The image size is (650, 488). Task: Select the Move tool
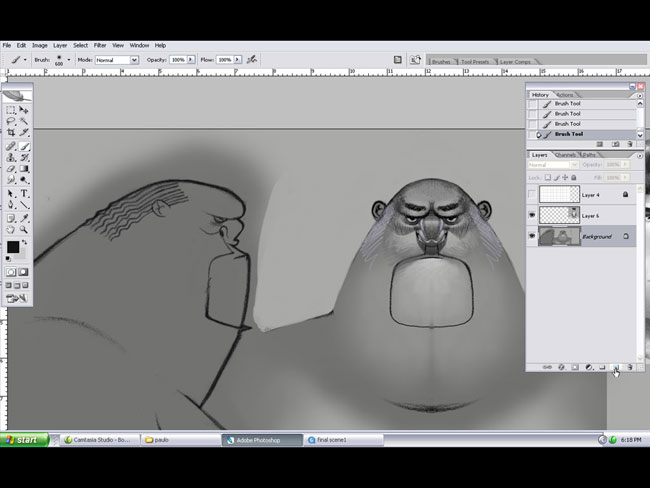pyautogui.click(x=24, y=109)
